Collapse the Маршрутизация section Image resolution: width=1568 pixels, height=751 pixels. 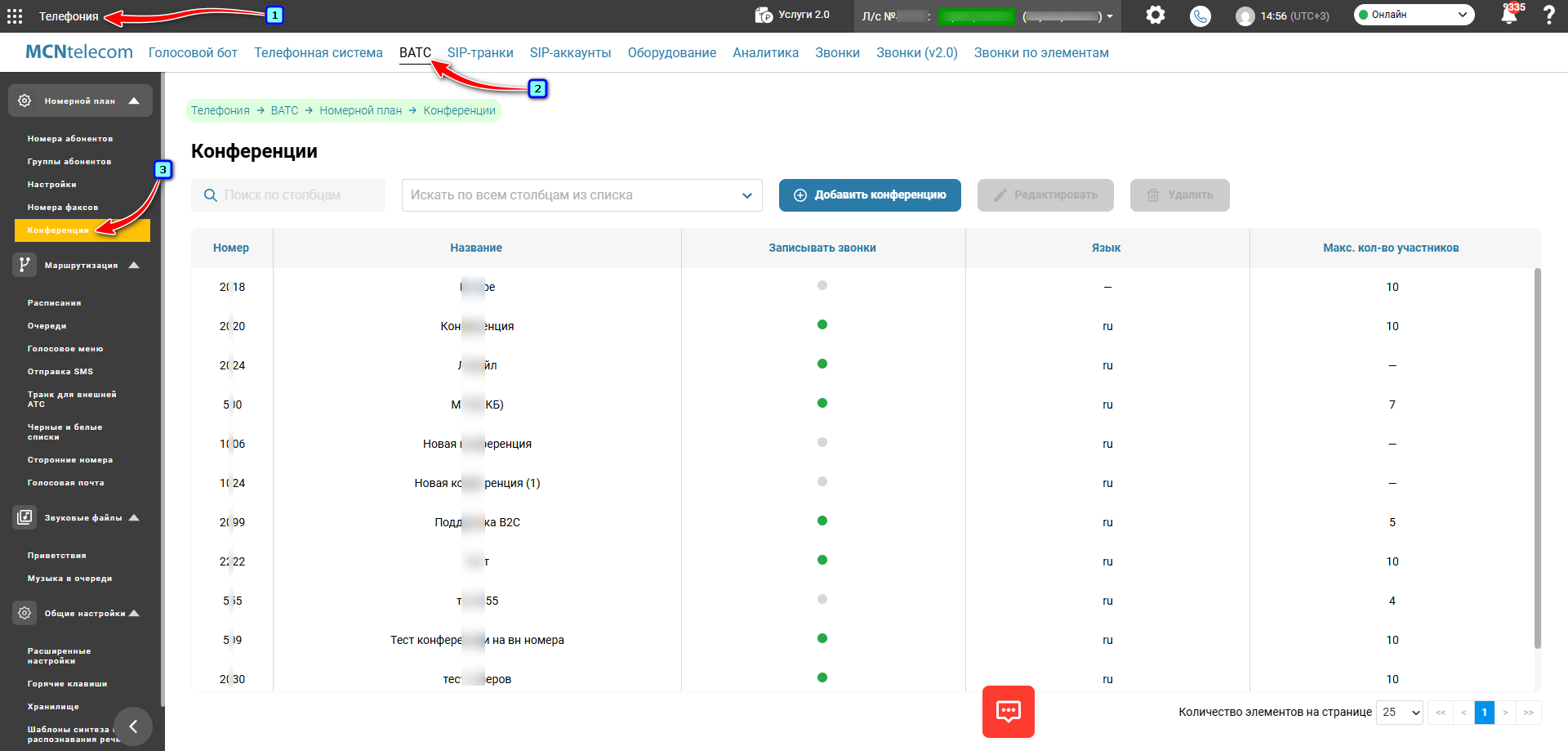coord(134,265)
